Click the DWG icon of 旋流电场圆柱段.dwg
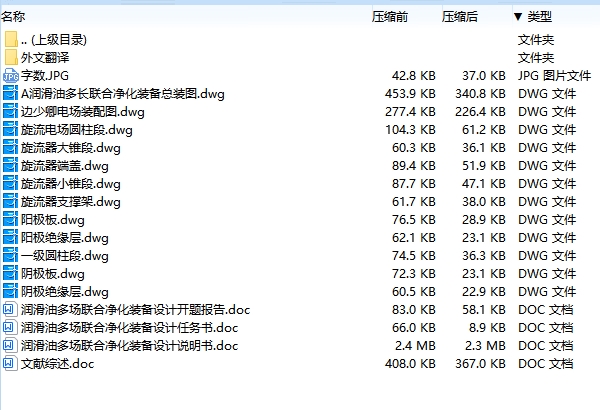This screenshot has height=410, width=600. click(x=11, y=130)
